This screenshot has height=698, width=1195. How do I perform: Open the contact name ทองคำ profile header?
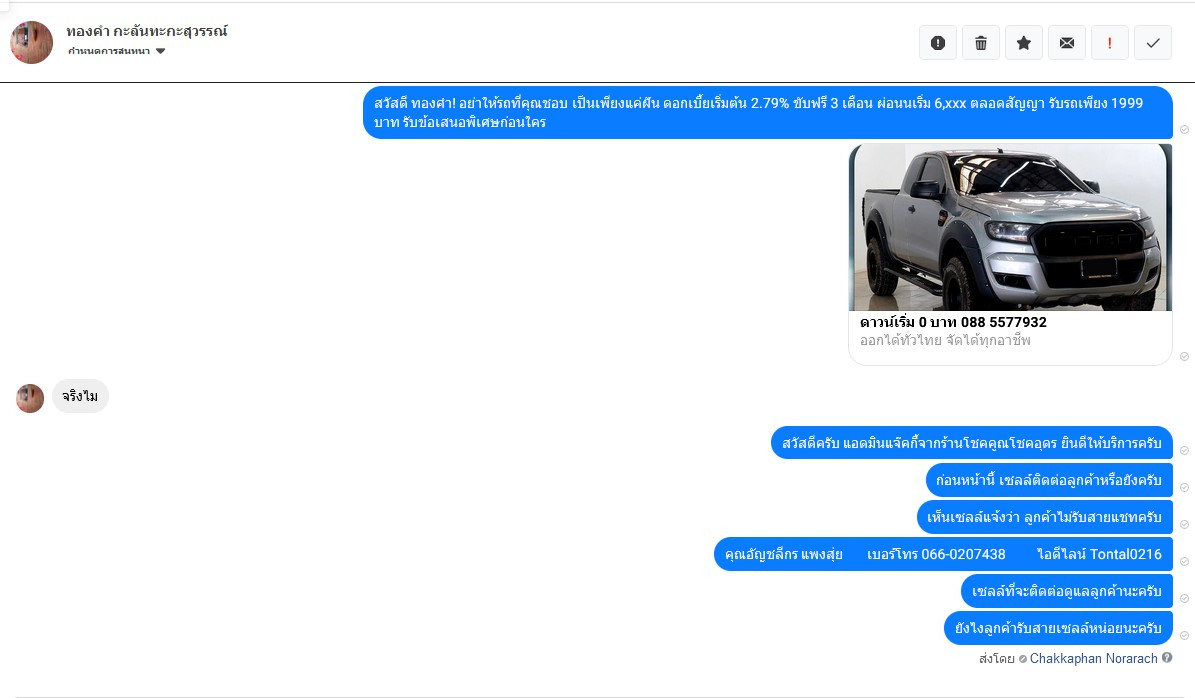click(x=146, y=31)
